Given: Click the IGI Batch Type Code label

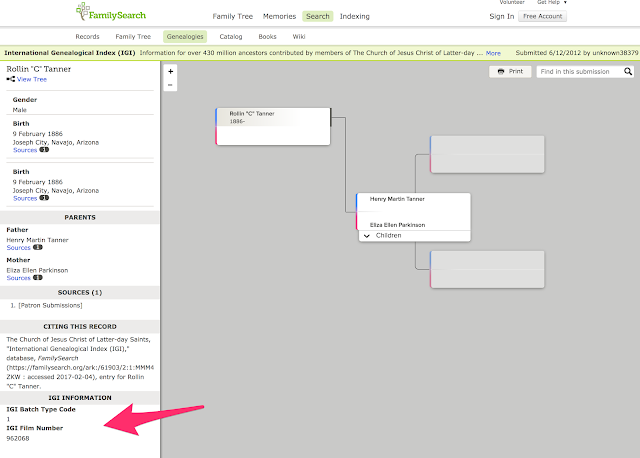Looking at the screenshot, I should 41,409.
